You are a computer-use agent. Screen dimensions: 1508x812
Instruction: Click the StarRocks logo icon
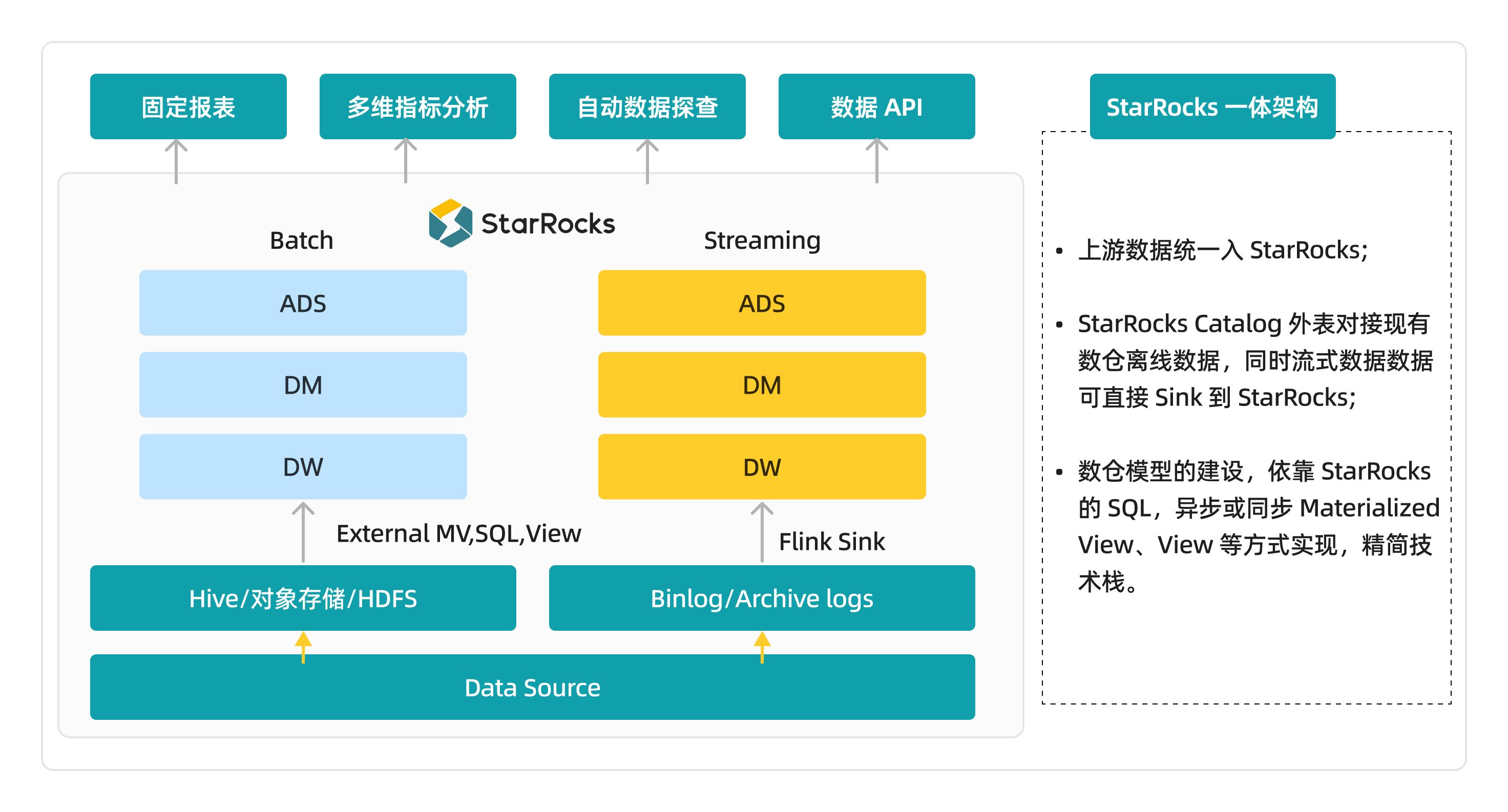coord(450,223)
